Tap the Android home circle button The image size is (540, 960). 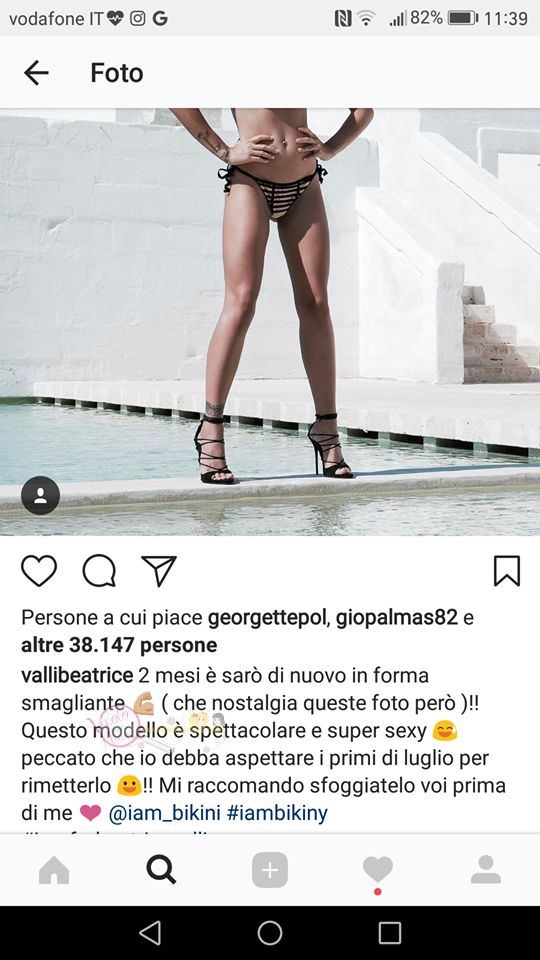pos(270,933)
